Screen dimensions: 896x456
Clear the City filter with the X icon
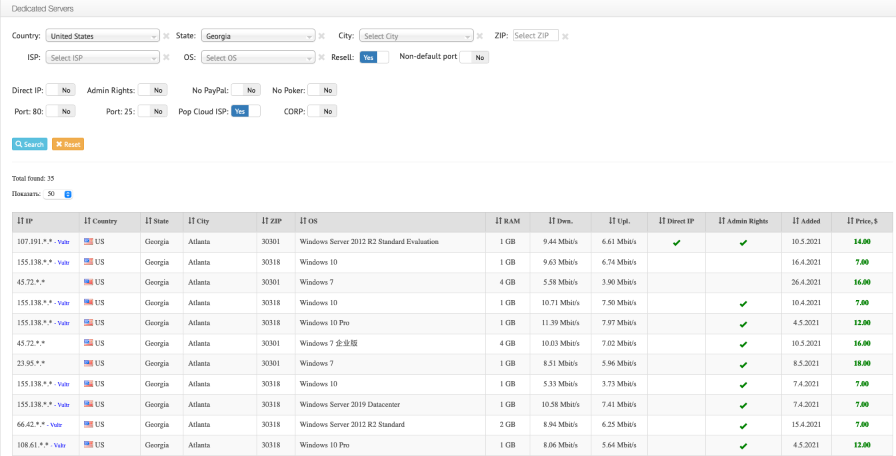(480, 36)
